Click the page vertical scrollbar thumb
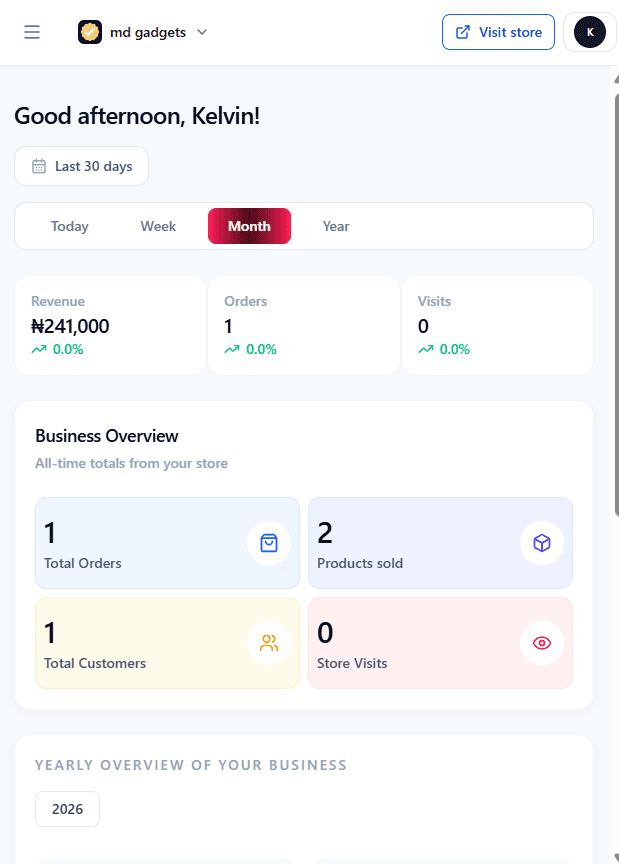The width and height of the screenshot is (619, 864). tap(616, 305)
